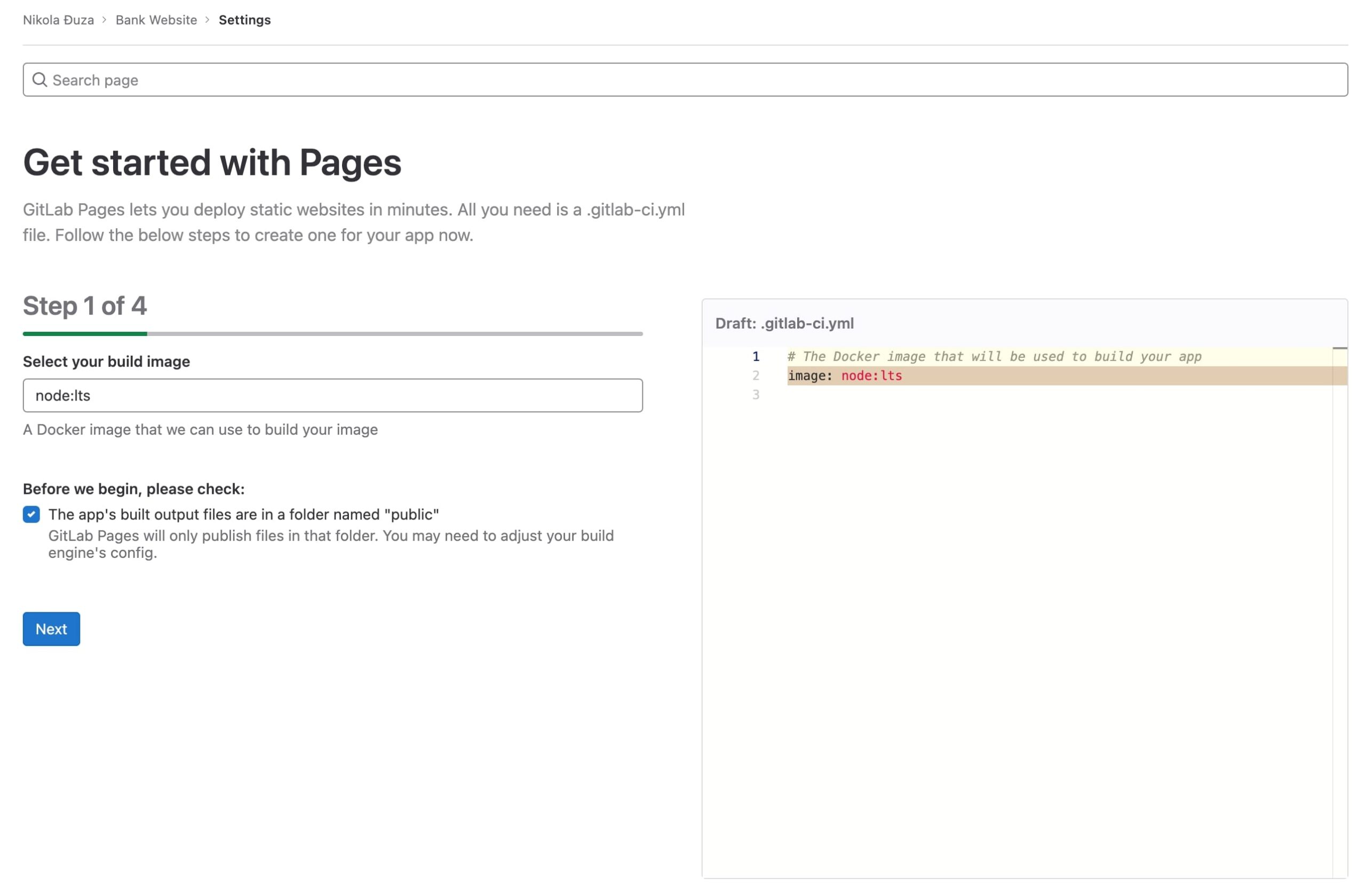Image resolution: width=1366 pixels, height=896 pixels.
Task: Click line number 2 in the editor gutter
Action: (x=756, y=375)
